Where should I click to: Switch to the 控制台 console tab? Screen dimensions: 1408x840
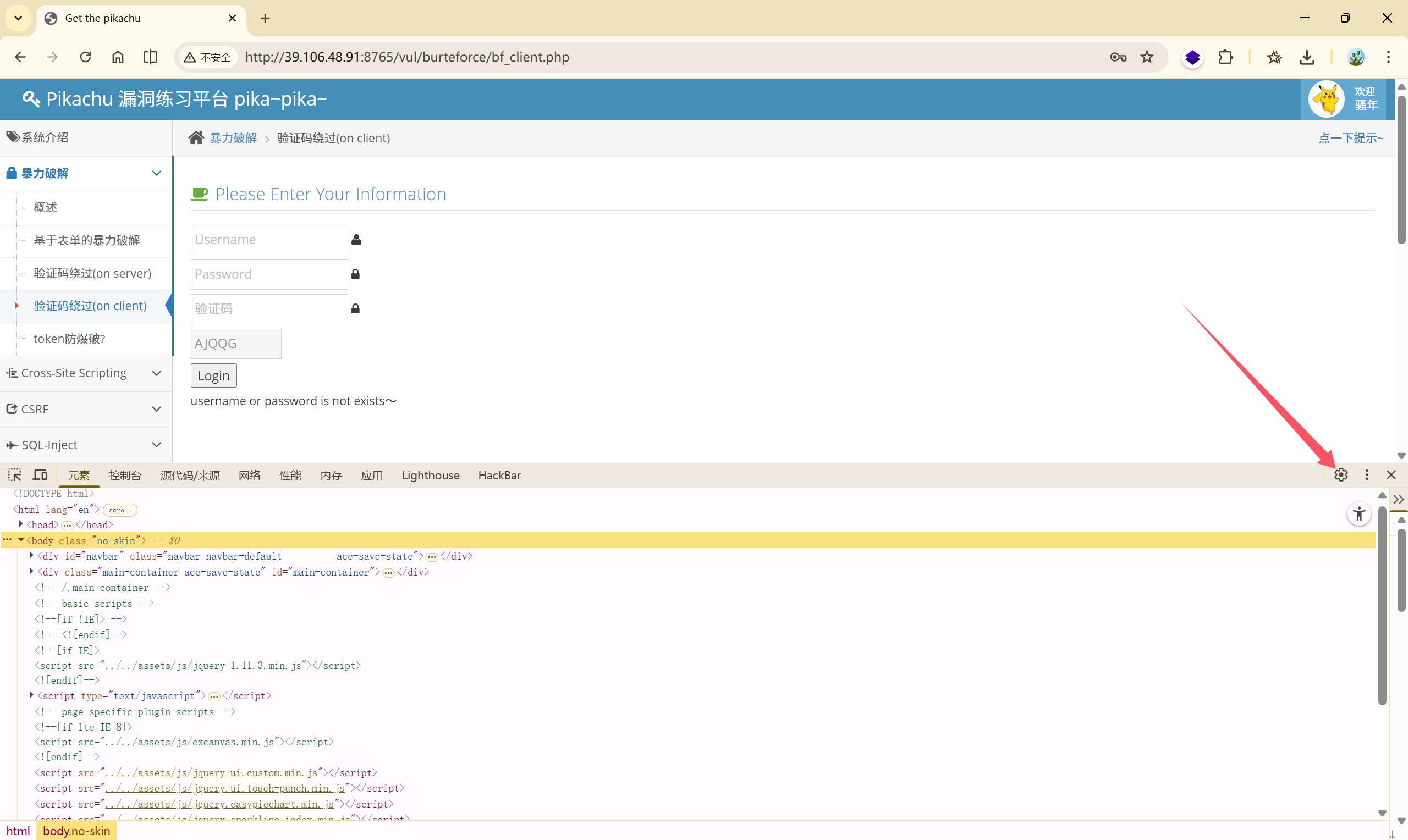(125, 476)
